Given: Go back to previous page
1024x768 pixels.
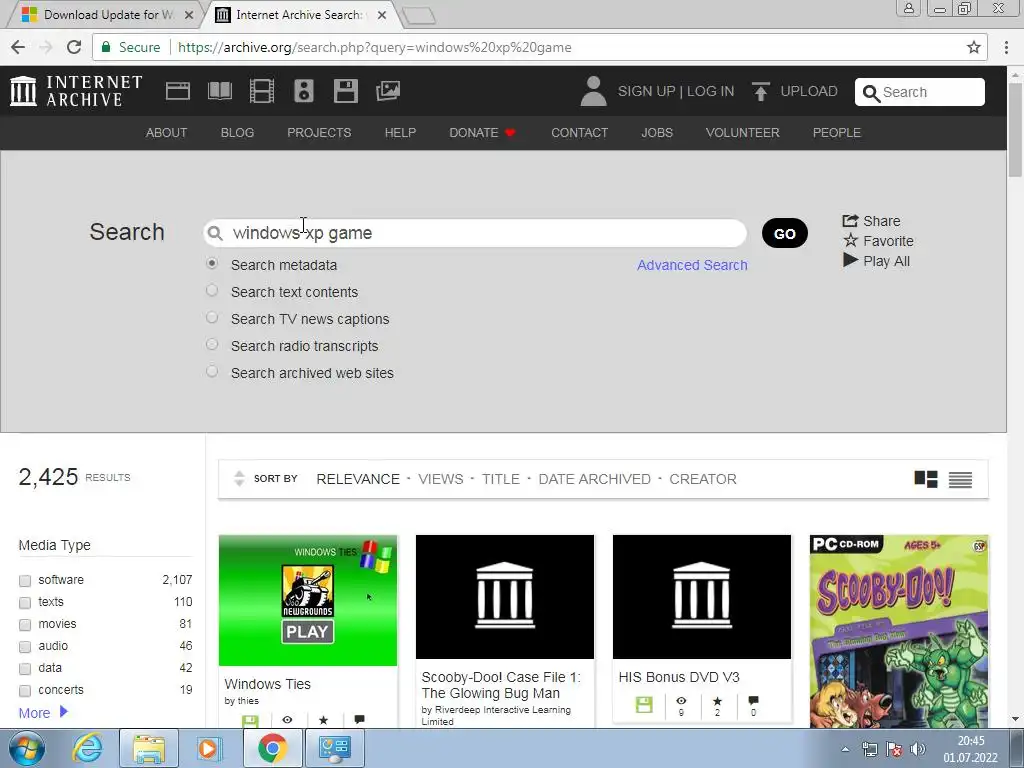Looking at the screenshot, I should click(18, 47).
